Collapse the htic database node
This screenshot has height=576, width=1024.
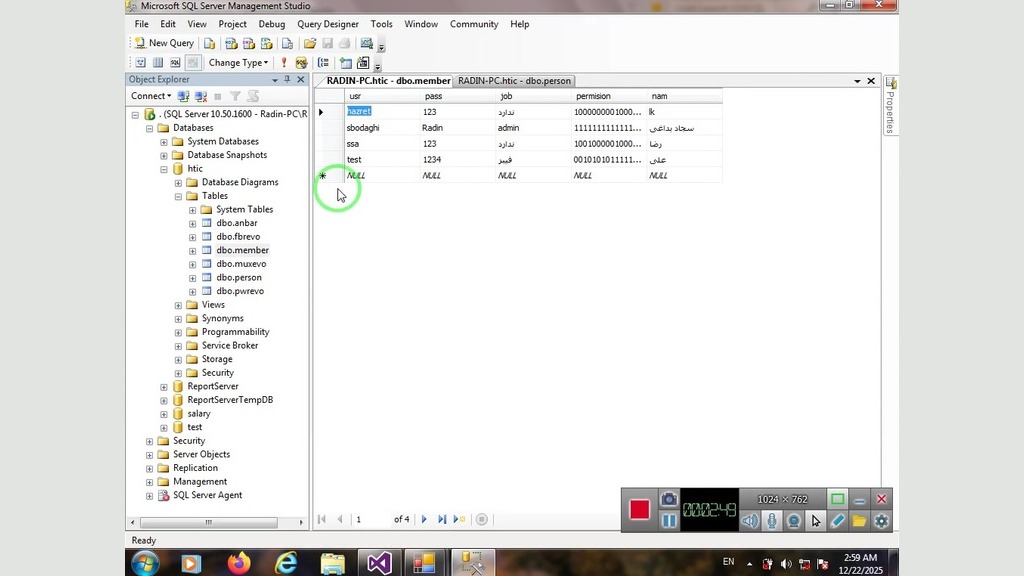(x=164, y=169)
